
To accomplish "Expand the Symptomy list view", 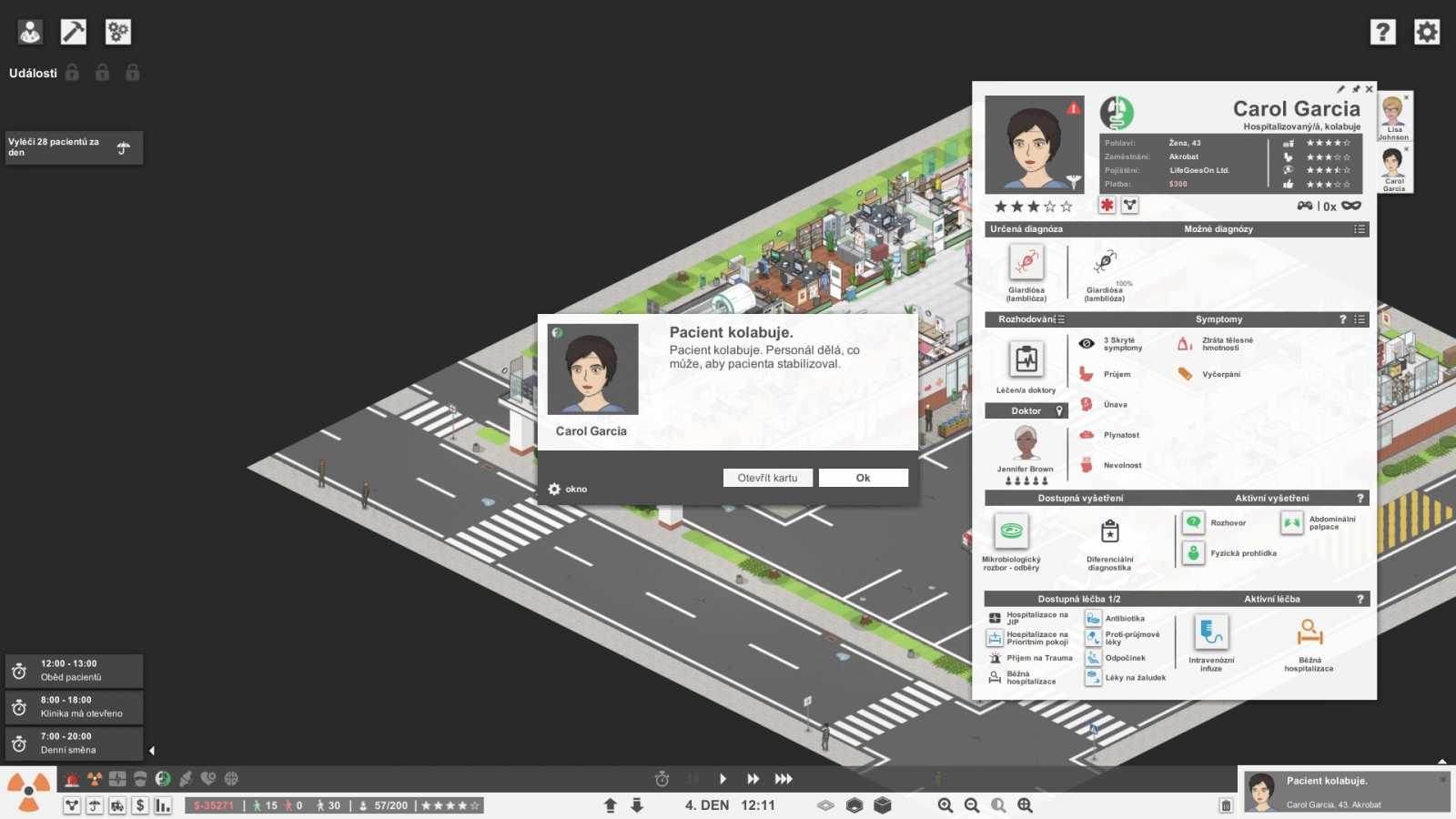I will [1360, 319].
